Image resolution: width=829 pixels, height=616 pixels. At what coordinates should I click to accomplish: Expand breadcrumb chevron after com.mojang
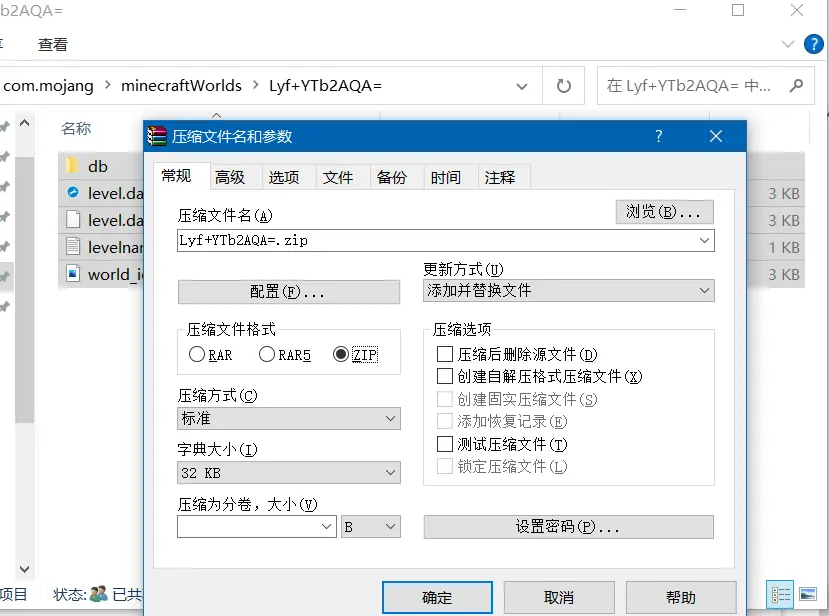click(108, 85)
